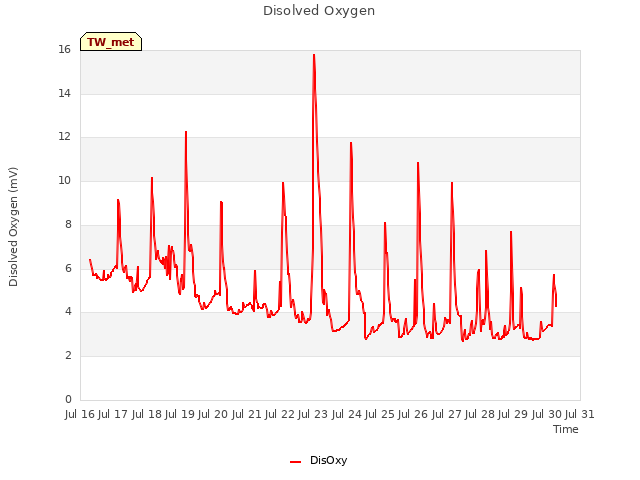Click the y-axis tick value 8
The width and height of the screenshot is (640, 480).
point(68,224)
